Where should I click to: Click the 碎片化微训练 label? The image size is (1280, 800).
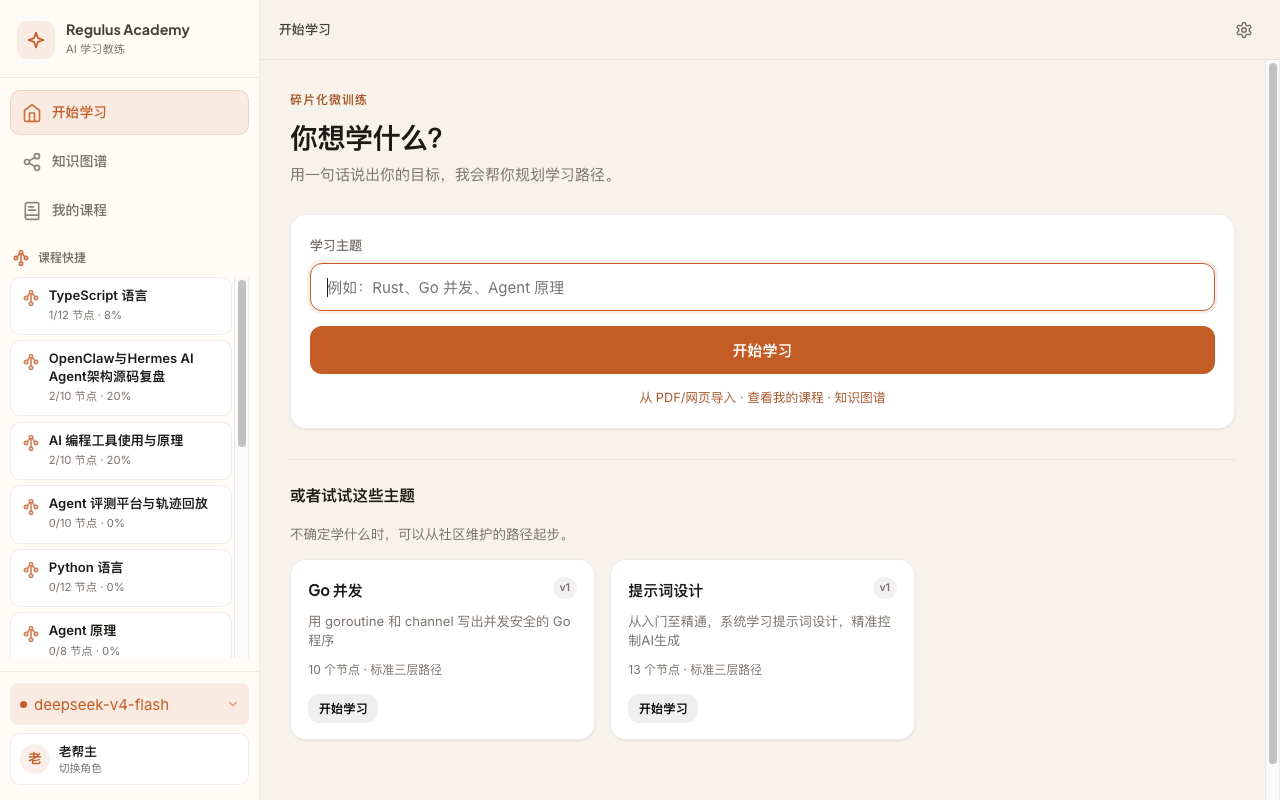pos(329,100)
